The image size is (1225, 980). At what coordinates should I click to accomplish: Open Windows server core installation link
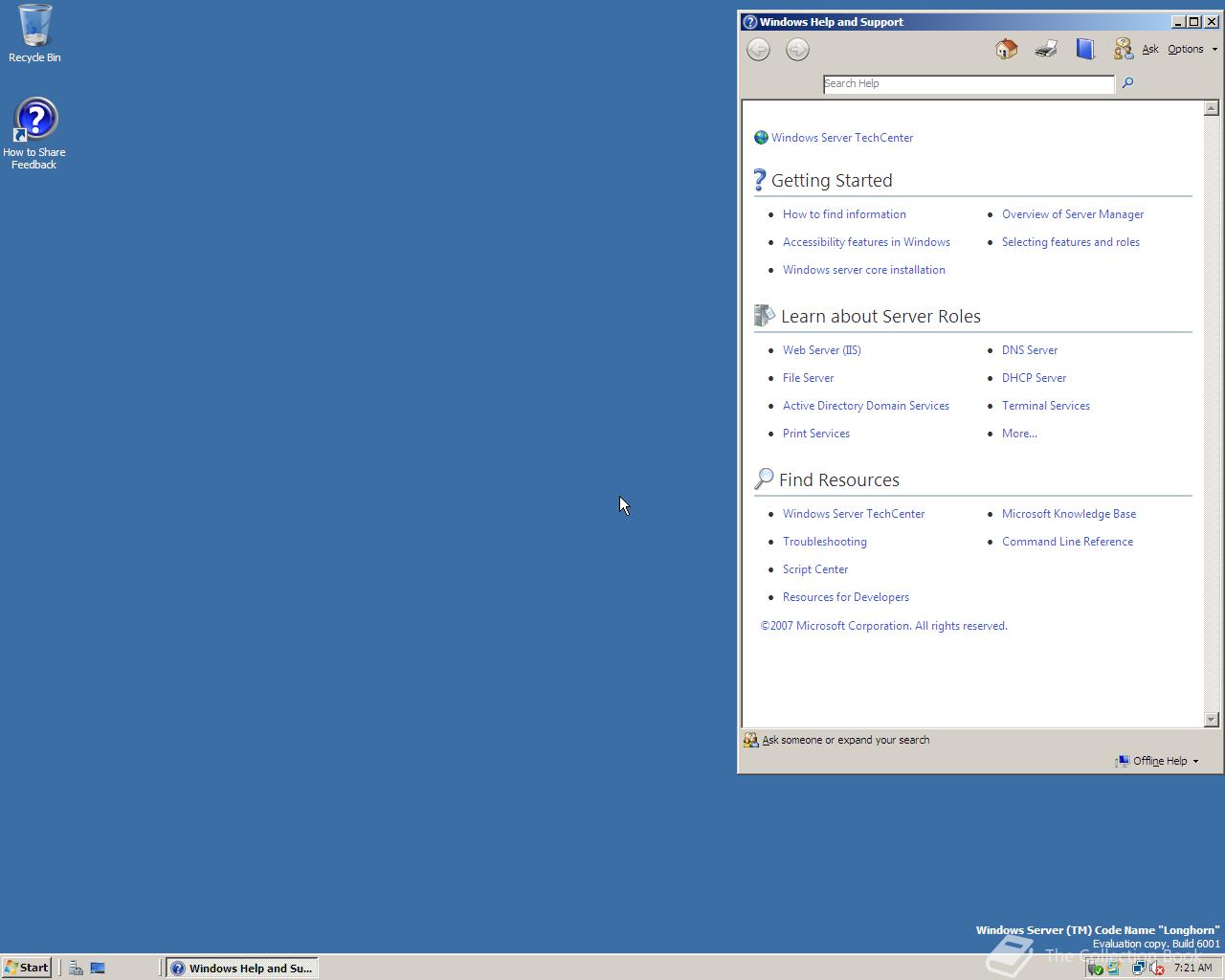[864, 270]
